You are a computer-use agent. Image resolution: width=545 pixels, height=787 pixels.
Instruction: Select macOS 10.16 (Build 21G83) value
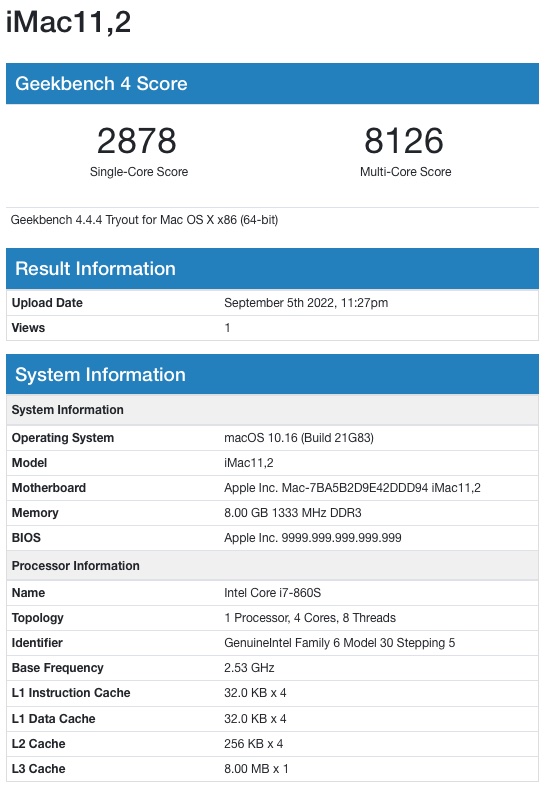[299, 438]
